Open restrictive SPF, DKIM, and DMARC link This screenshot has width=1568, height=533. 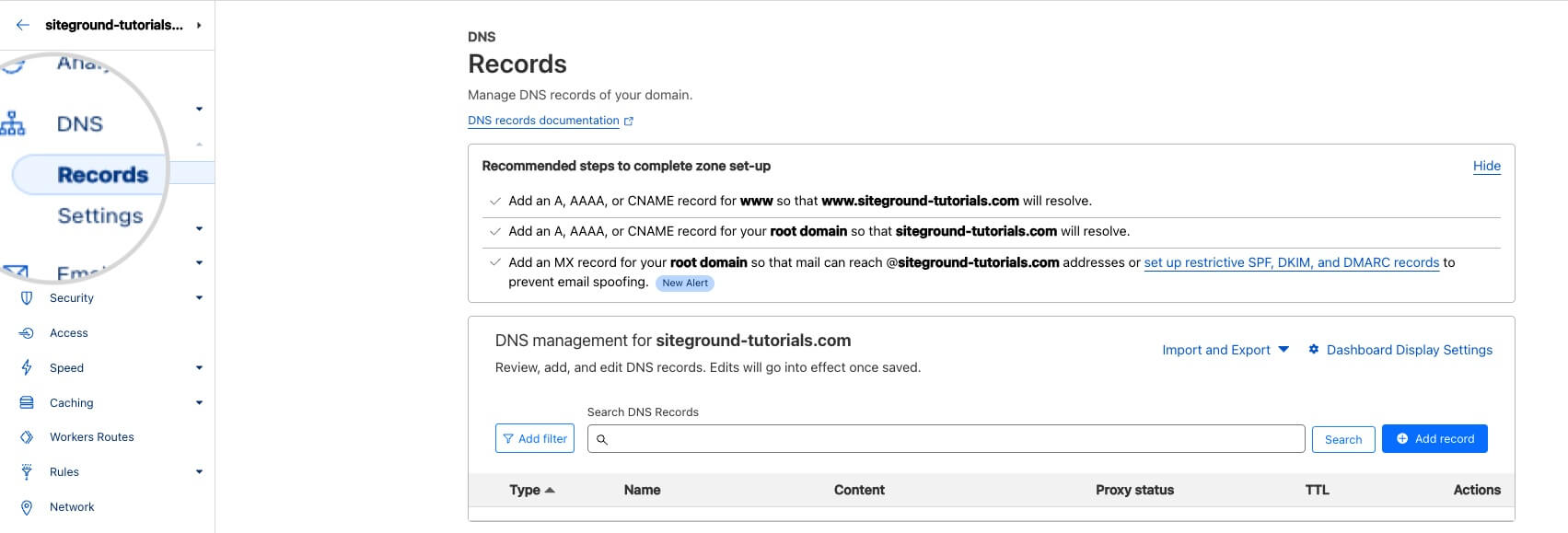tap(1291, 262)
